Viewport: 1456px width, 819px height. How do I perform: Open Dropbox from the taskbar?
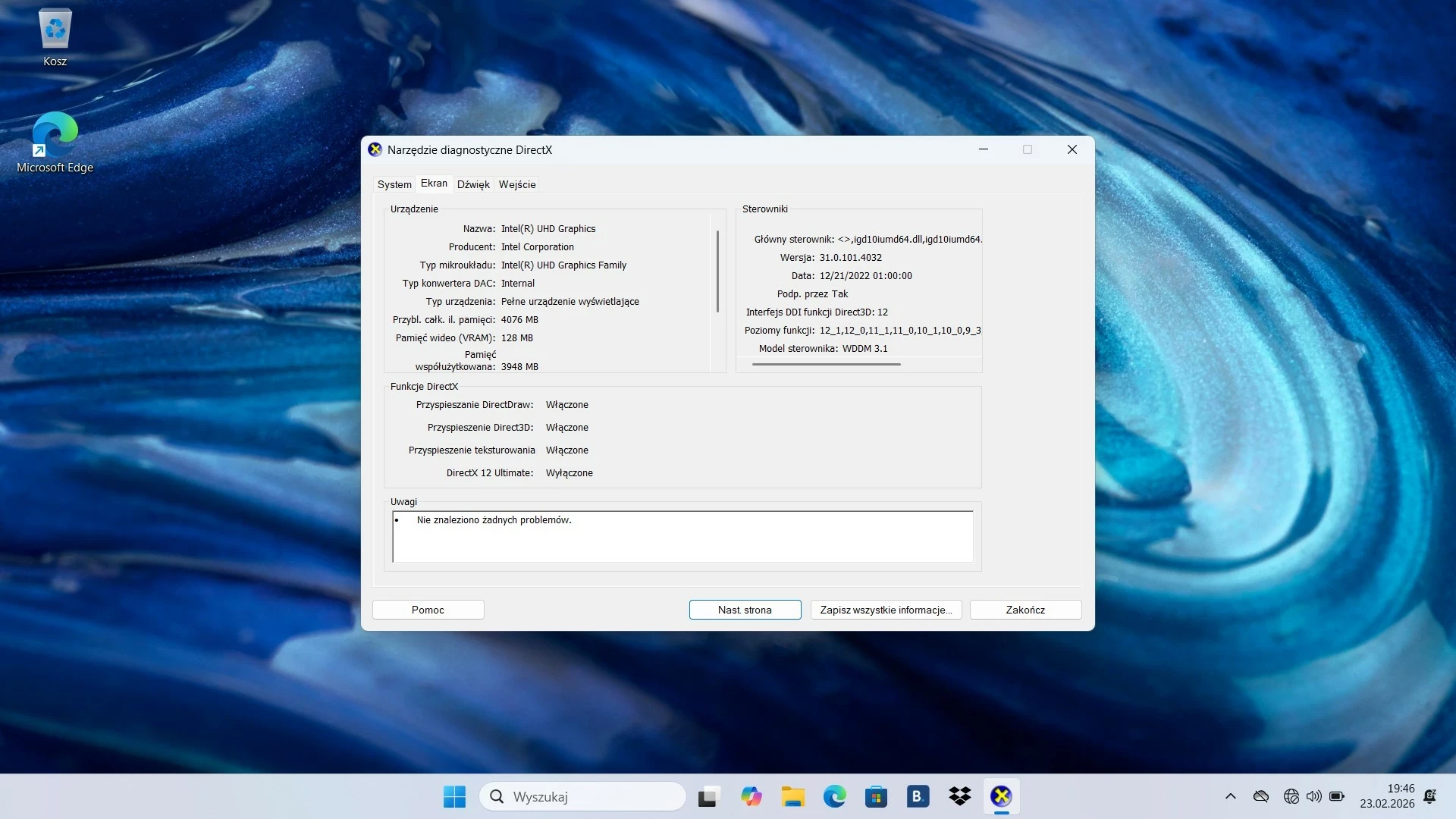[x=959, y=796]
